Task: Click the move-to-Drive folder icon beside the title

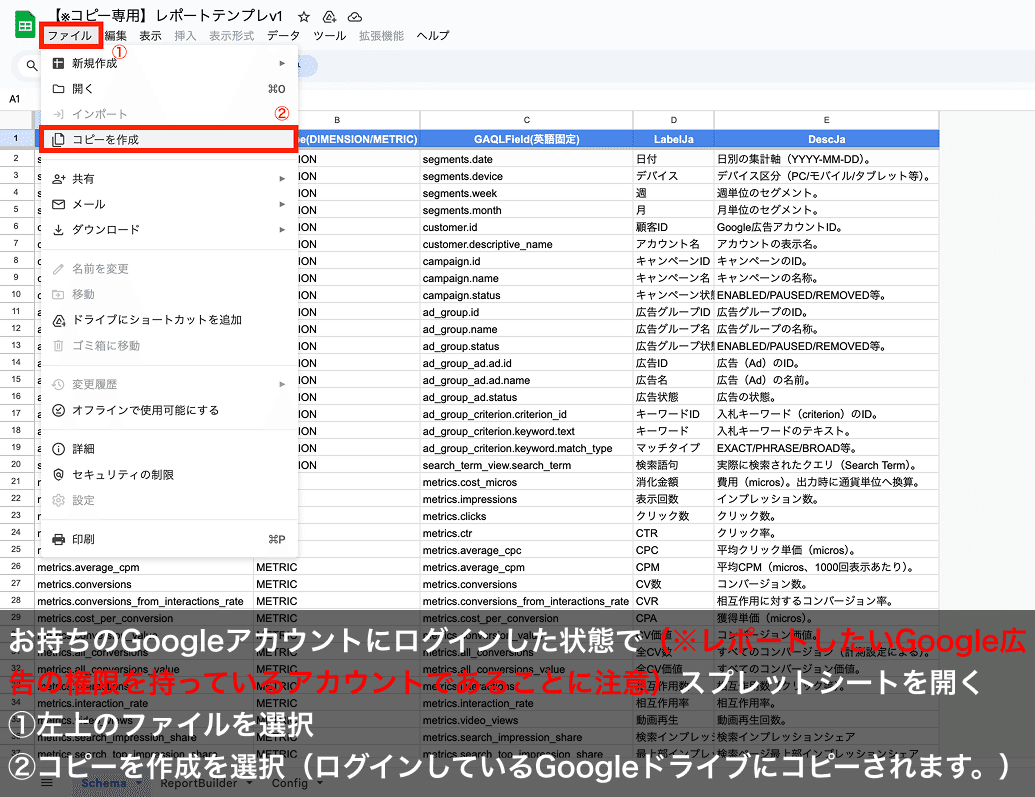Action: click(x=329, y=16)
